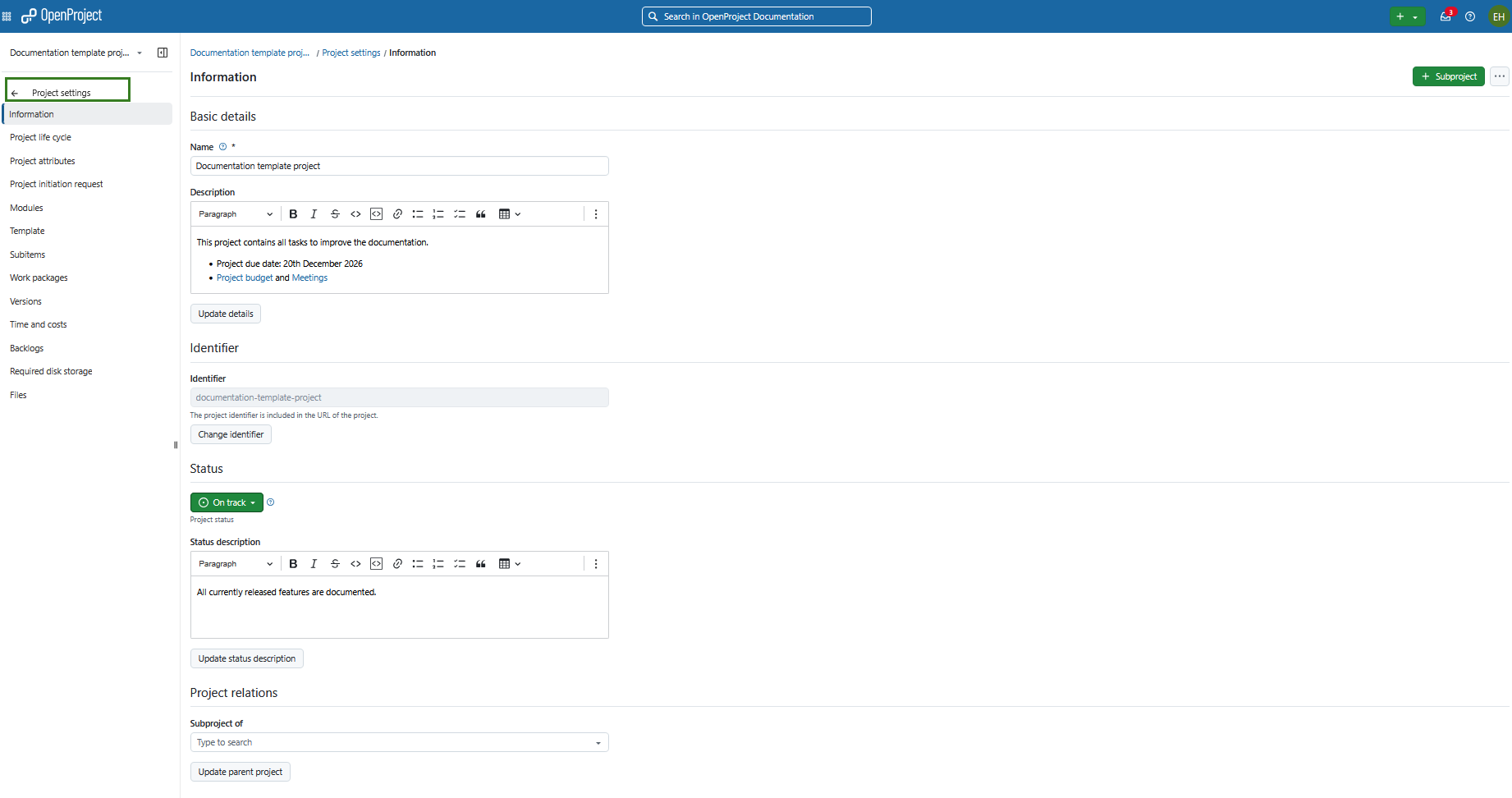Insert bulleted list in Status description editor

click(x=418, y=564)
